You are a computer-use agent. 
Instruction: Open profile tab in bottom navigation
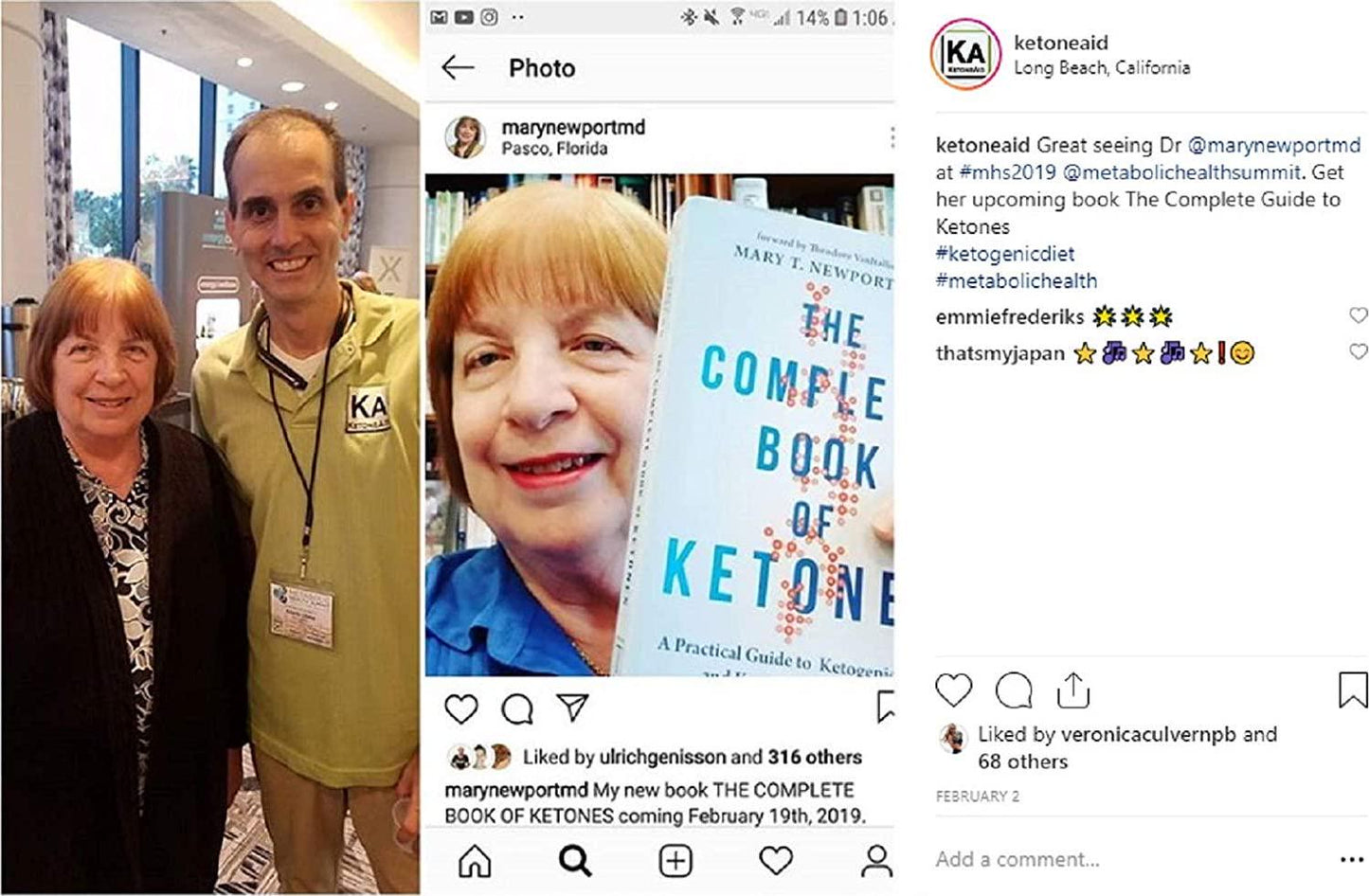876,860
